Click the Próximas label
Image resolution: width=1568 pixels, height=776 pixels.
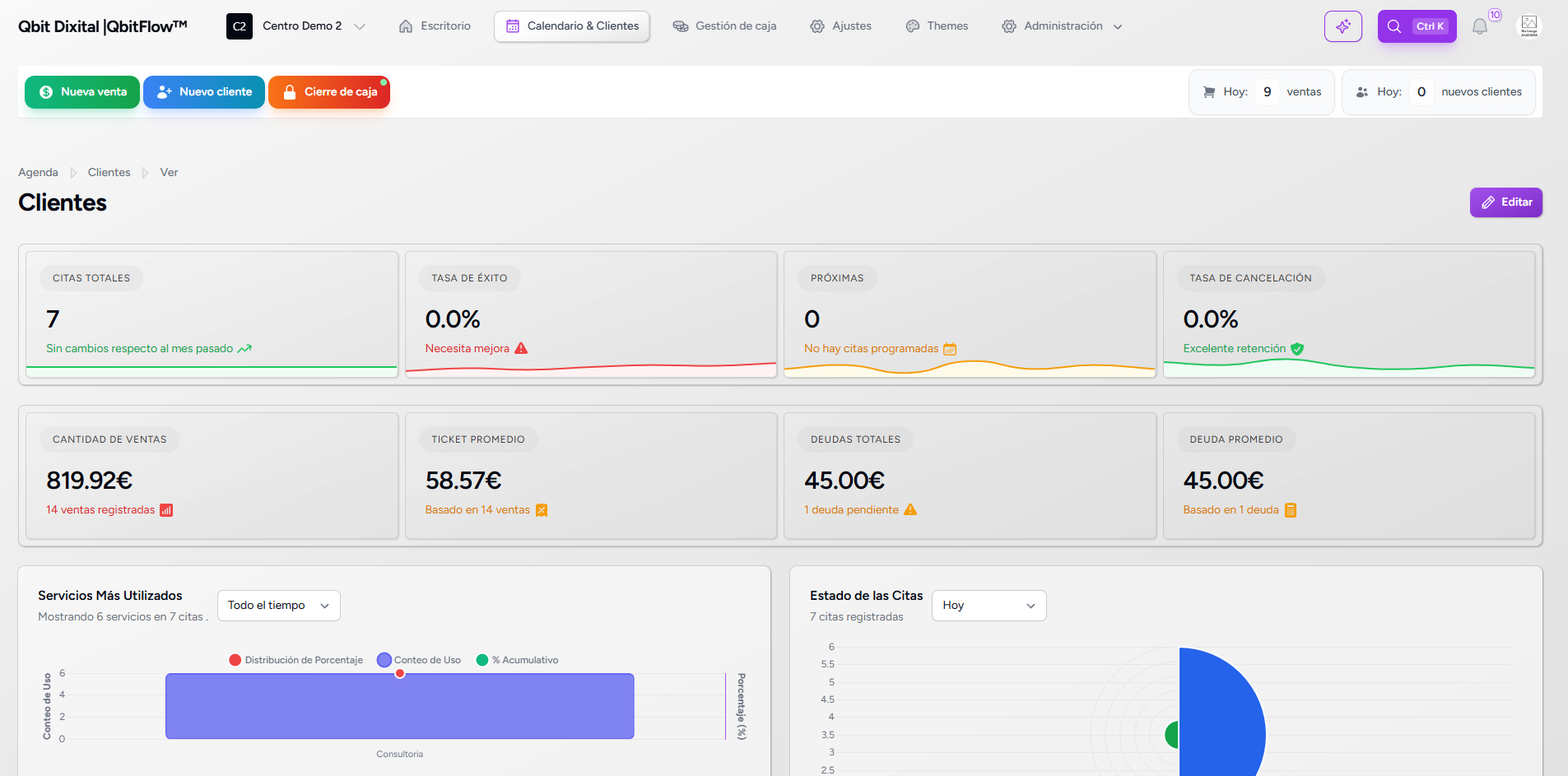[x=837, y=278]
